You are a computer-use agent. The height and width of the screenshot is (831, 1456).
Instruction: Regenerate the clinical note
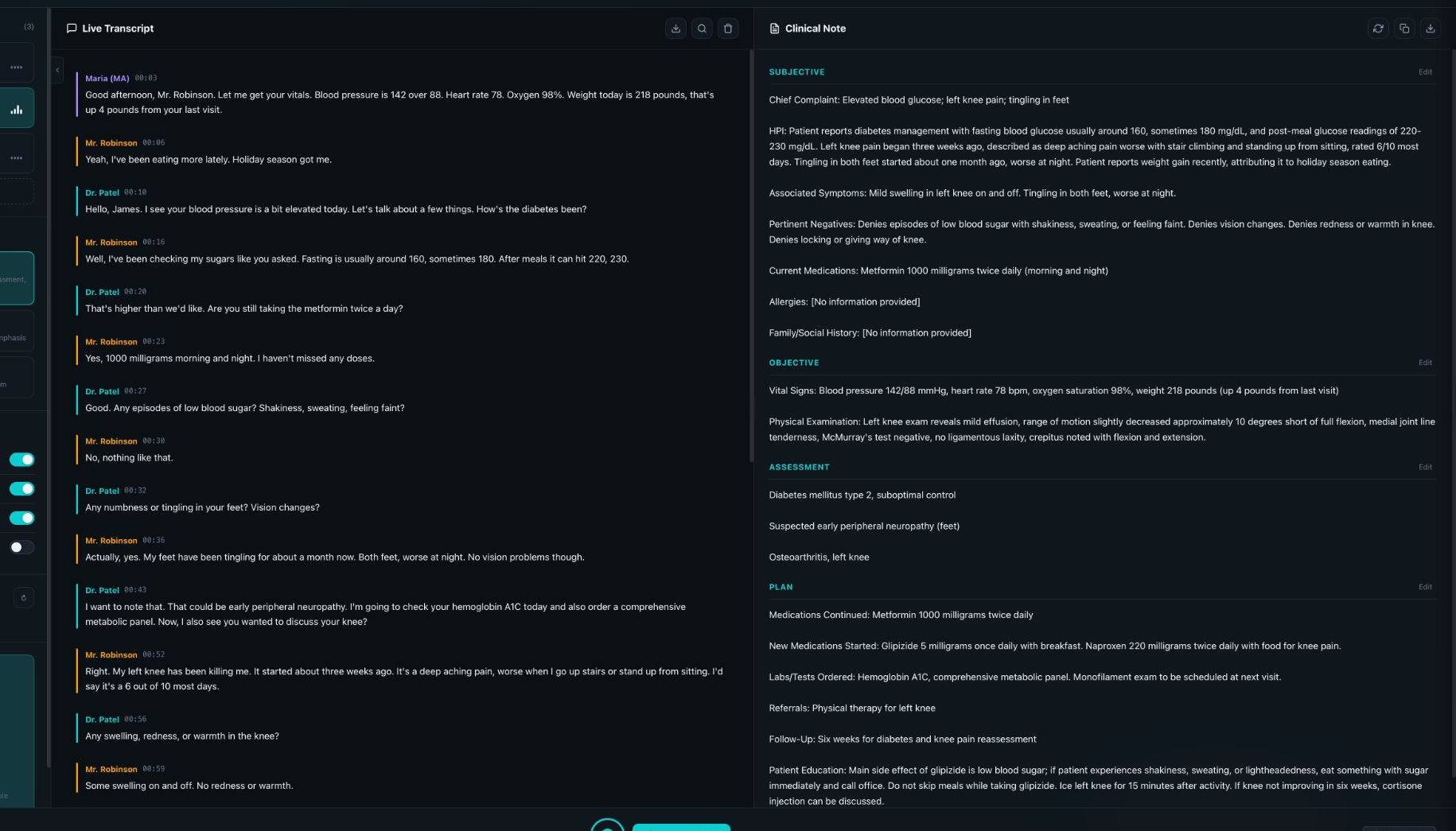tap(1379, 28)
